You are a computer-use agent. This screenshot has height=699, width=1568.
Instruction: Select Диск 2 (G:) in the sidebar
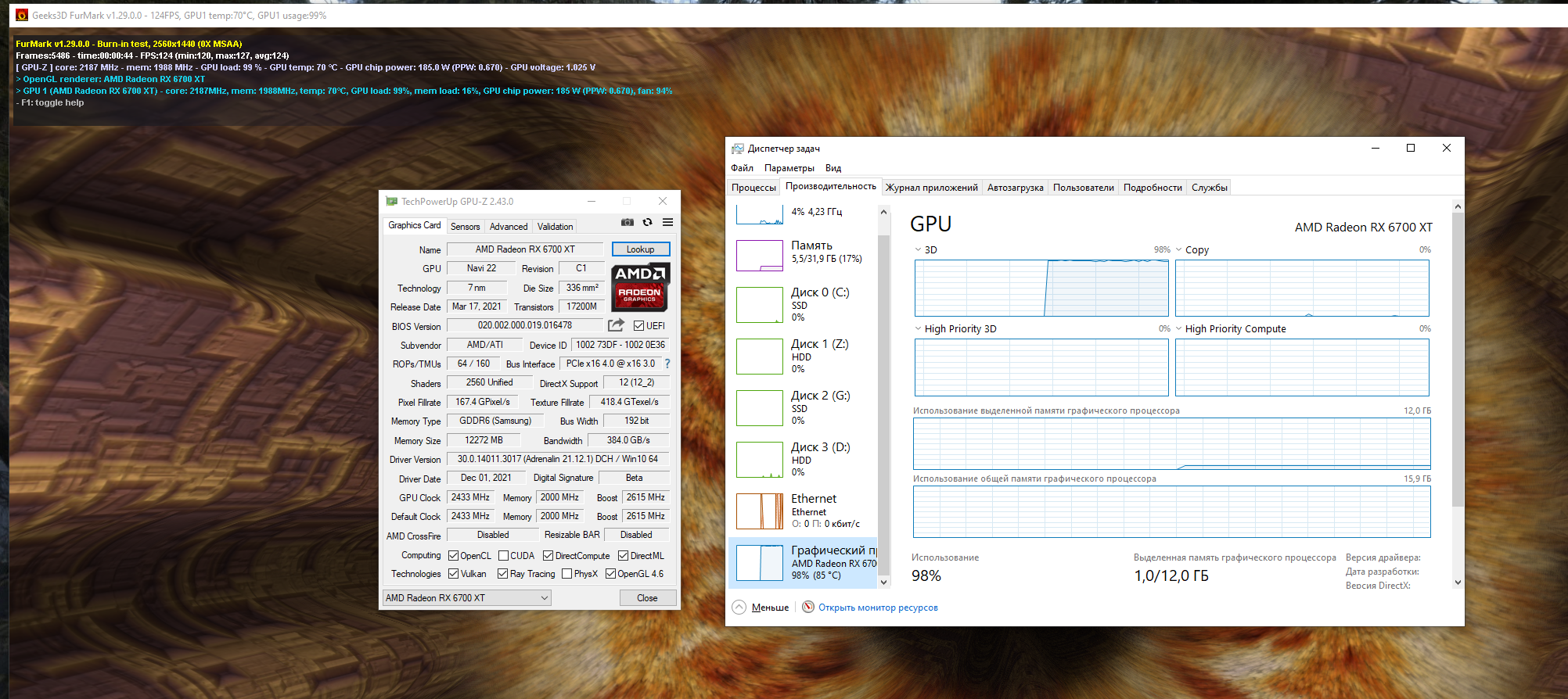804,407
